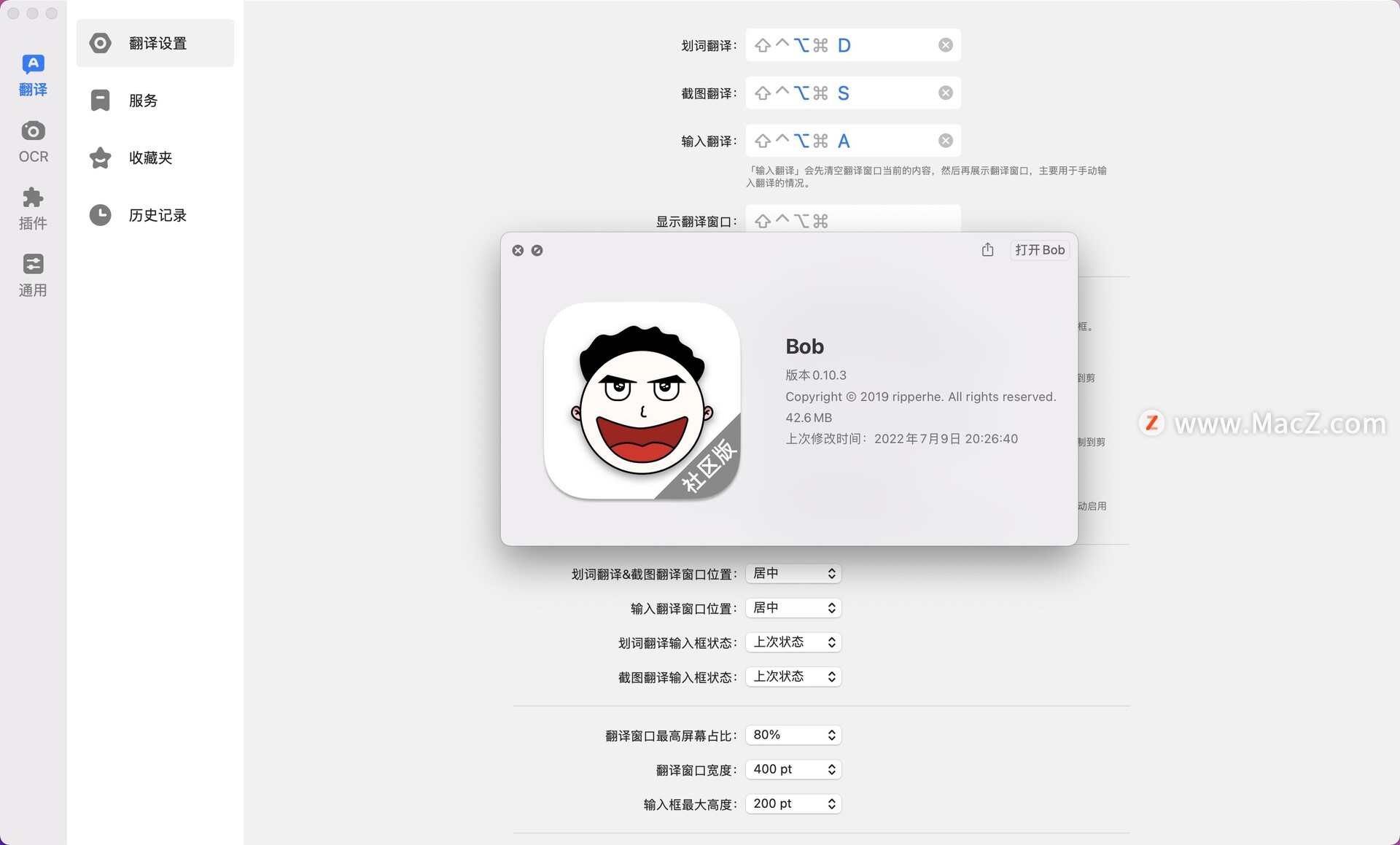The width and height of the screenshot is (1400, 845).
Task: Click the clock icon beside 历史记录
Action: (100, 214)
